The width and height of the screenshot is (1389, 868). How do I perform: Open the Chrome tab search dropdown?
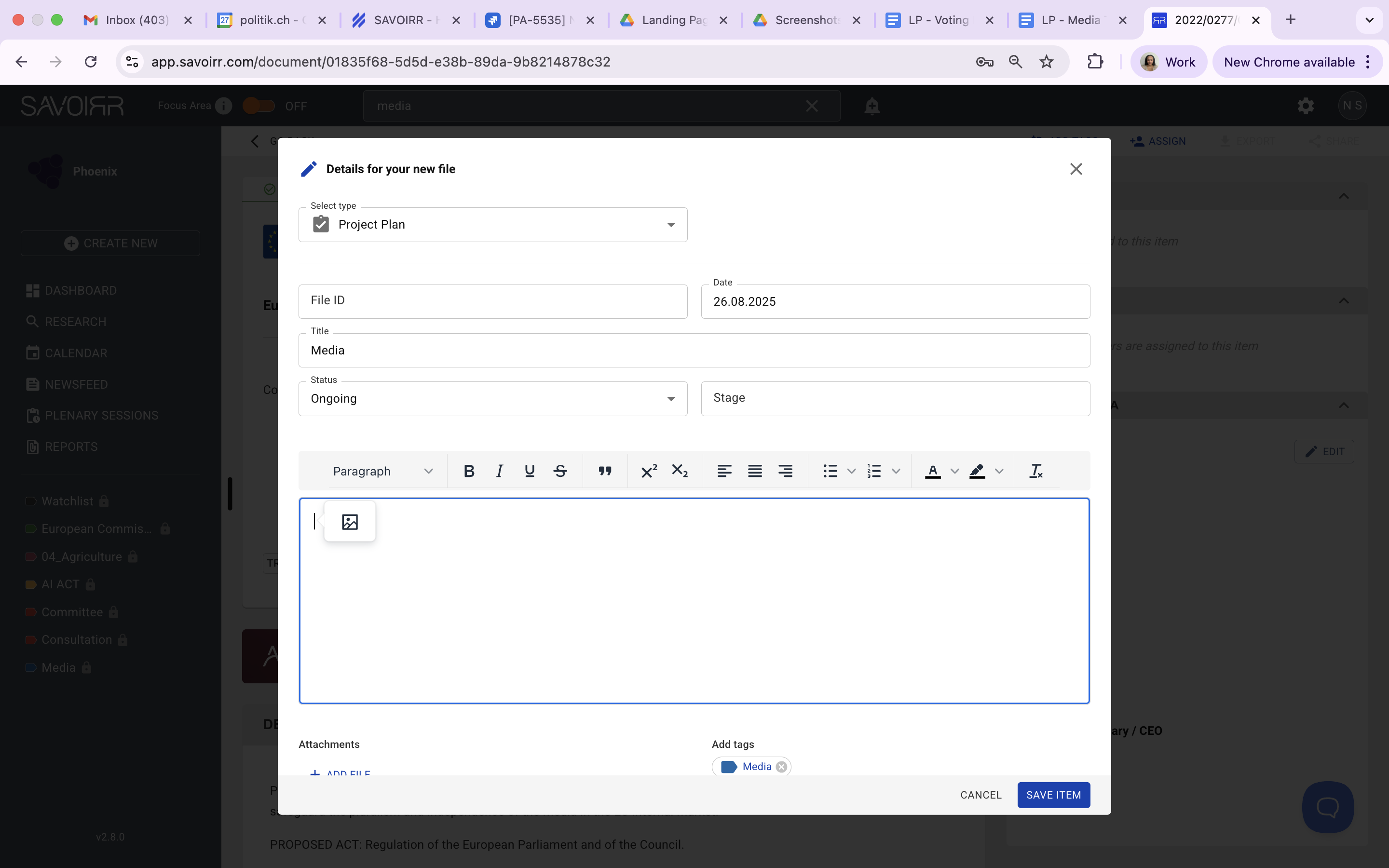[x=1370, y=20]
